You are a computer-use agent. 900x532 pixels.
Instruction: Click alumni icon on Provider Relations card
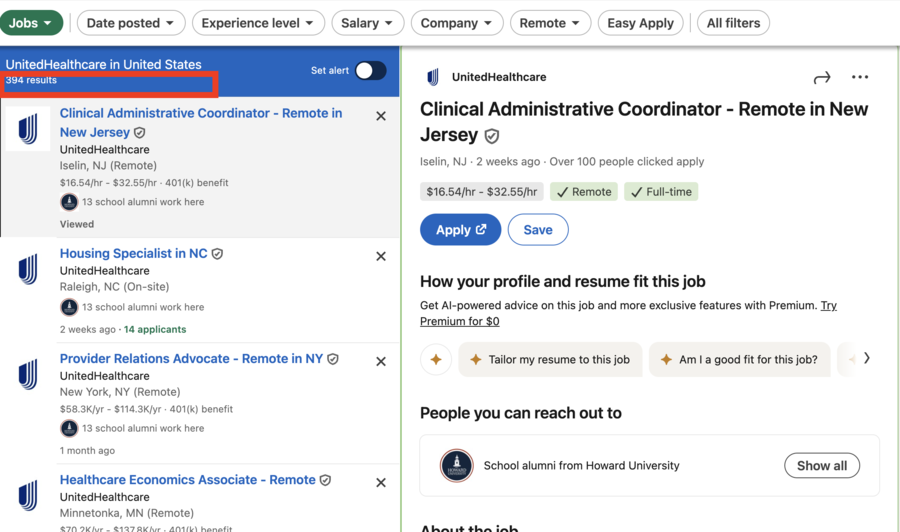(x=69, y=428)
